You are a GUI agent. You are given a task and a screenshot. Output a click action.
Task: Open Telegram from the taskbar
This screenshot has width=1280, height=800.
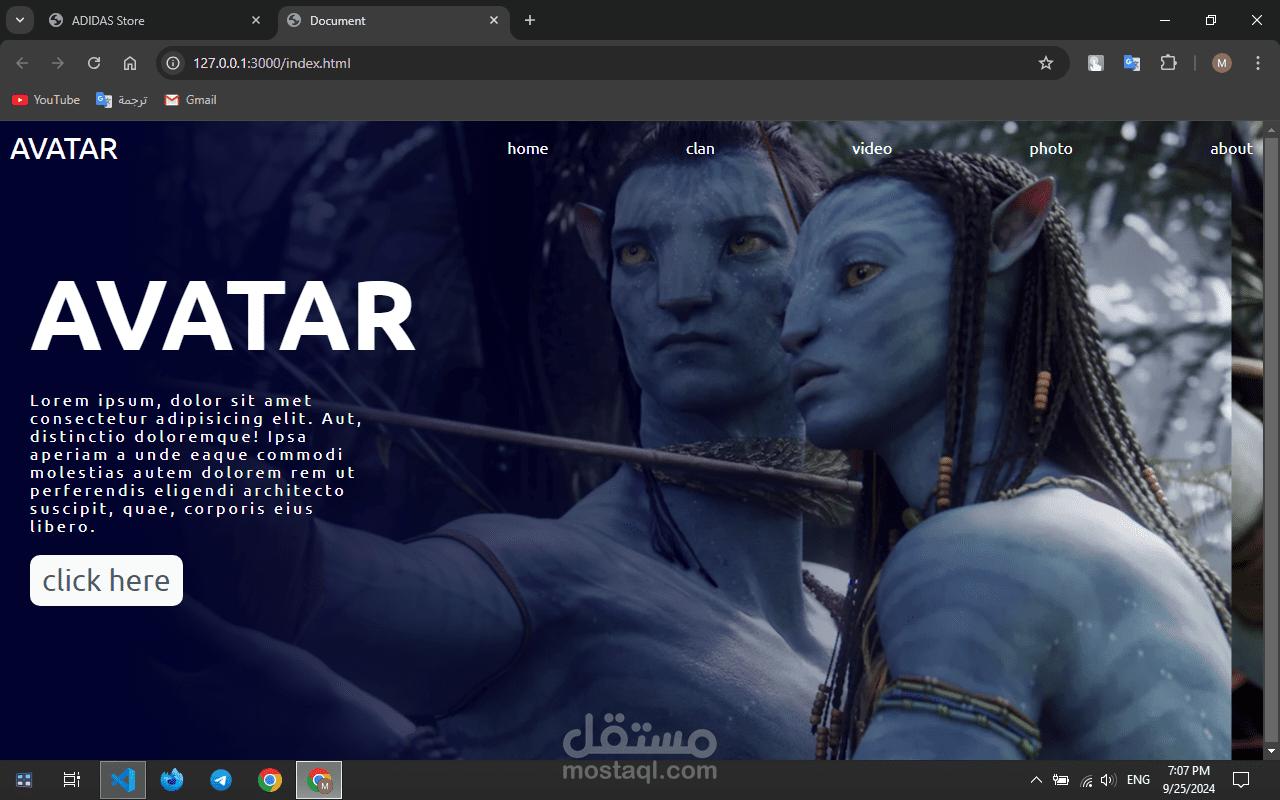pyautogui.click(x=221, y=780)
